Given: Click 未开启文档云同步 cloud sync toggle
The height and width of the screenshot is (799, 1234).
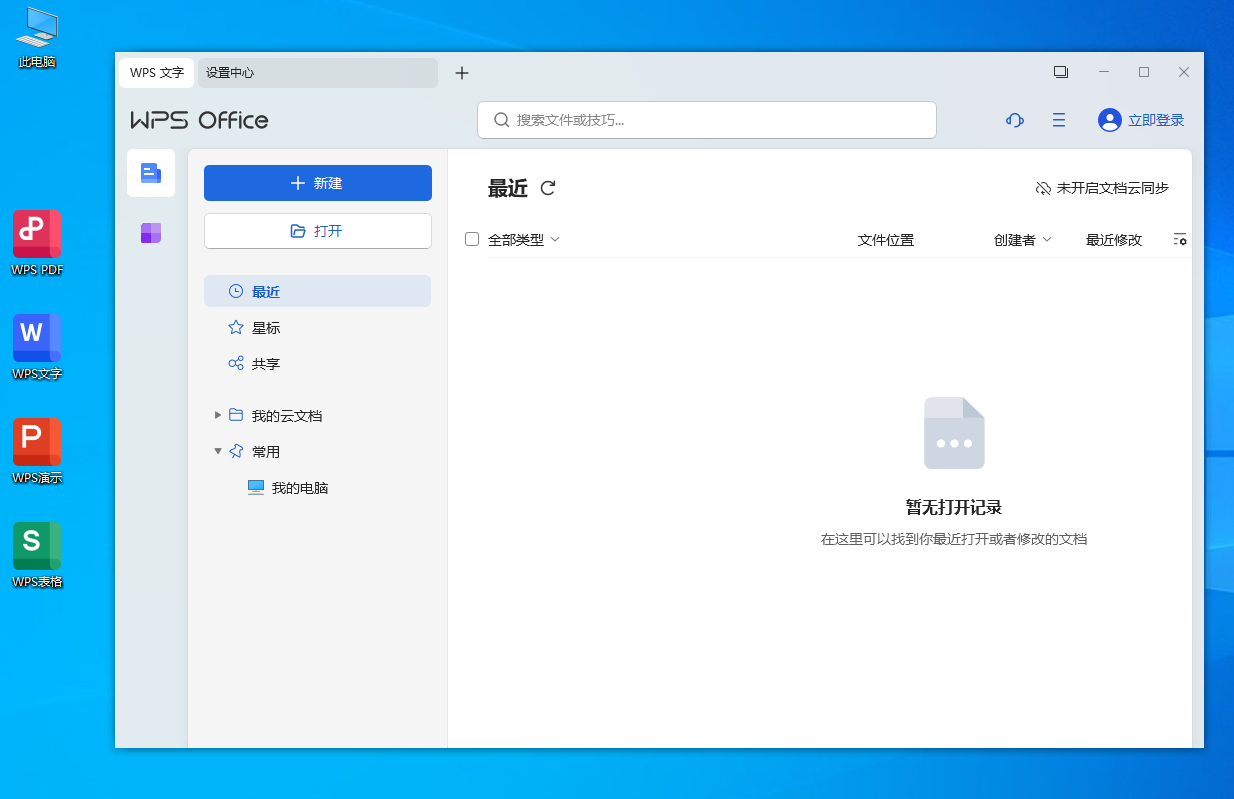Looking at the screenshot, I should tap(1102, 188).
